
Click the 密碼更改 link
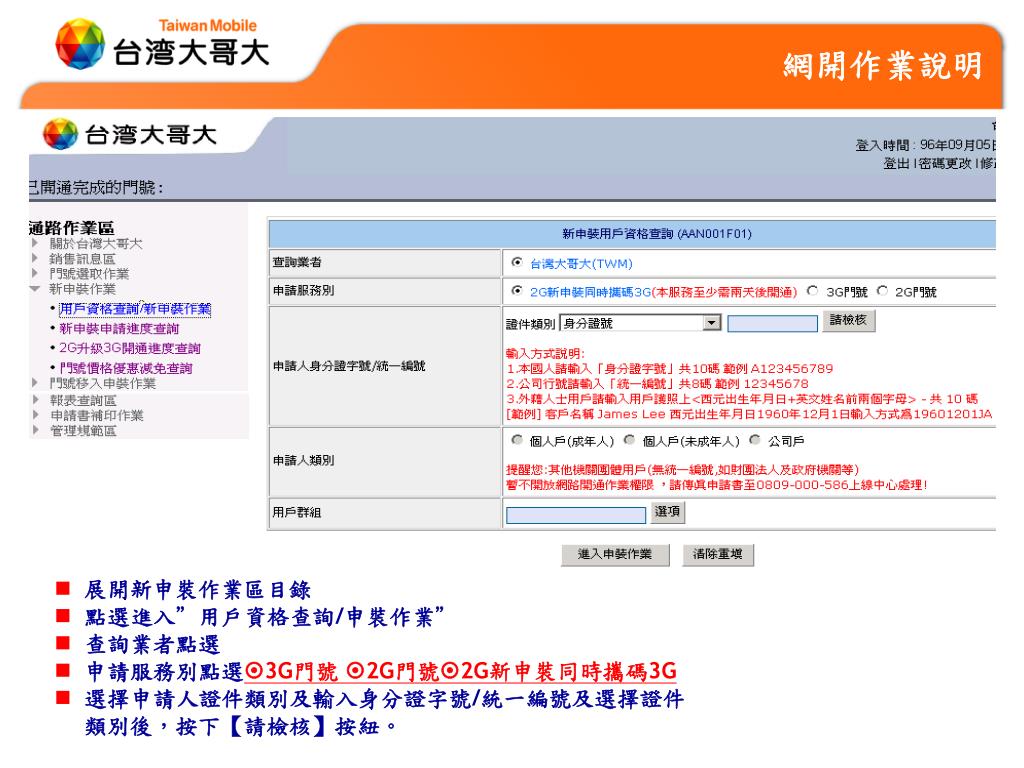(944, 164)
